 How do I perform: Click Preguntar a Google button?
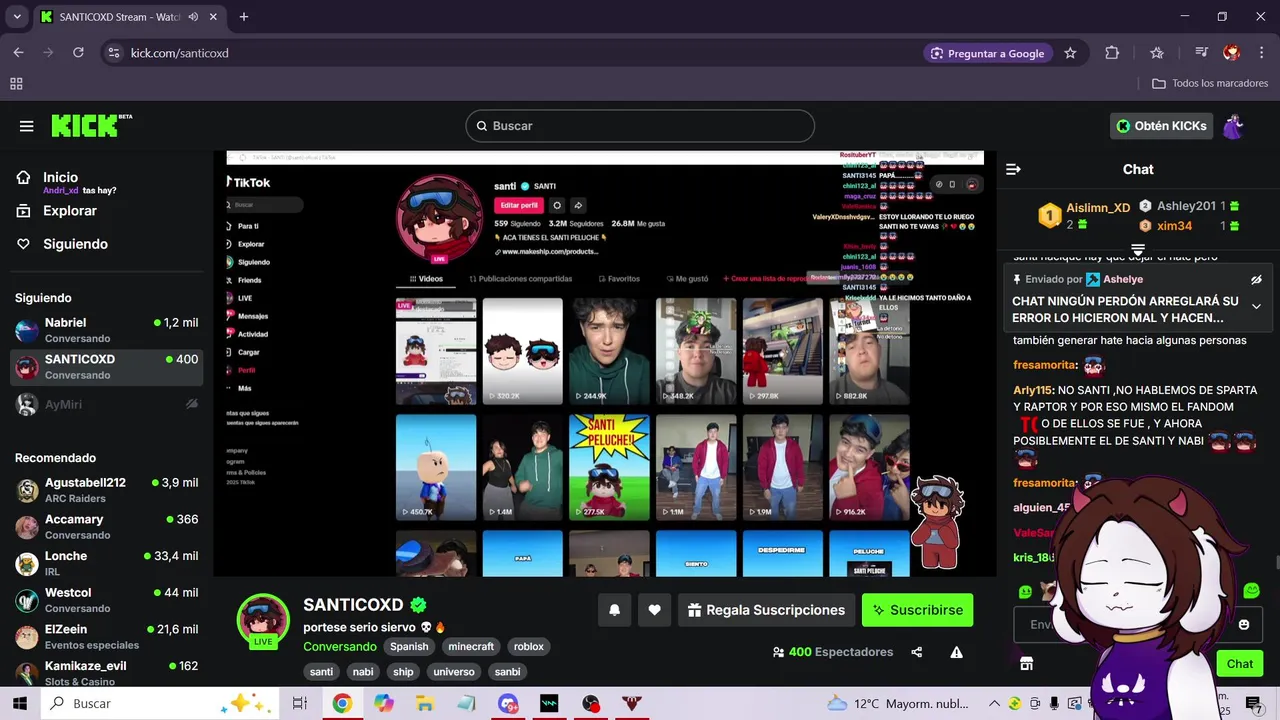pyautogui.click(x=987, y=53)
